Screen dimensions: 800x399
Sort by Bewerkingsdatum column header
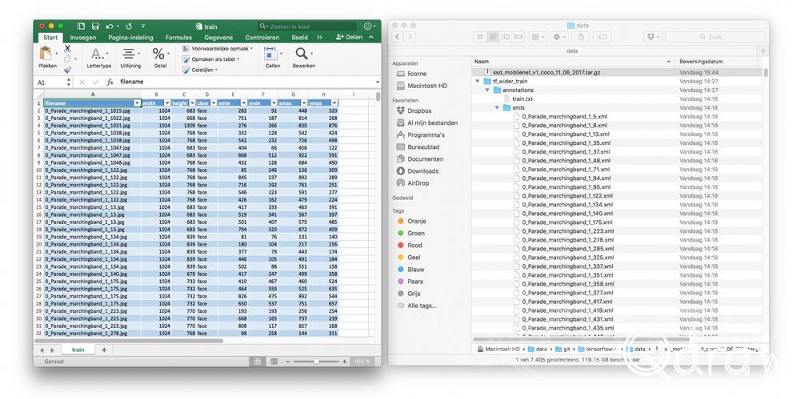pos(718,61)
